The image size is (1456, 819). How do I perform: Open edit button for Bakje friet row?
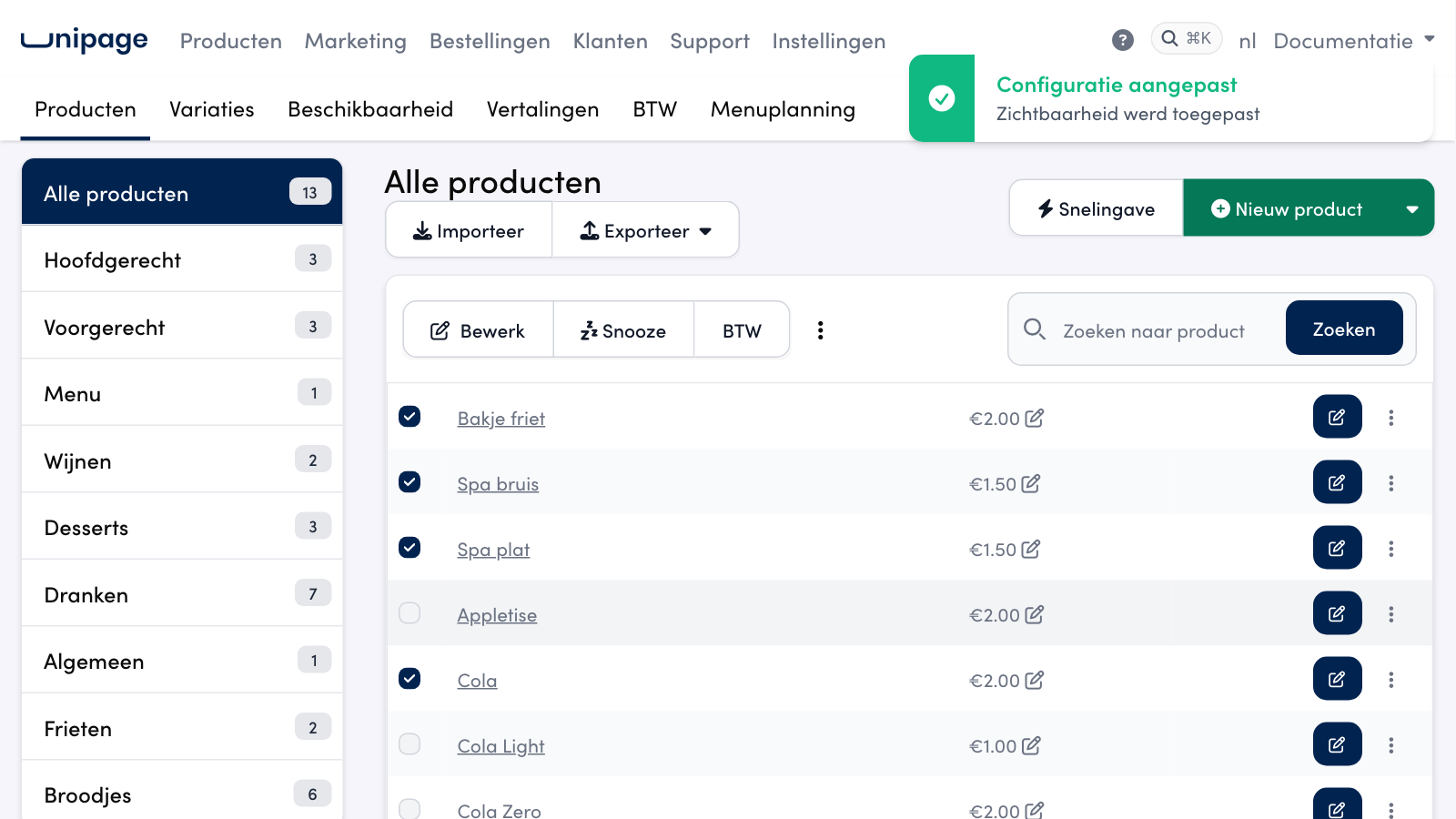1337,417
